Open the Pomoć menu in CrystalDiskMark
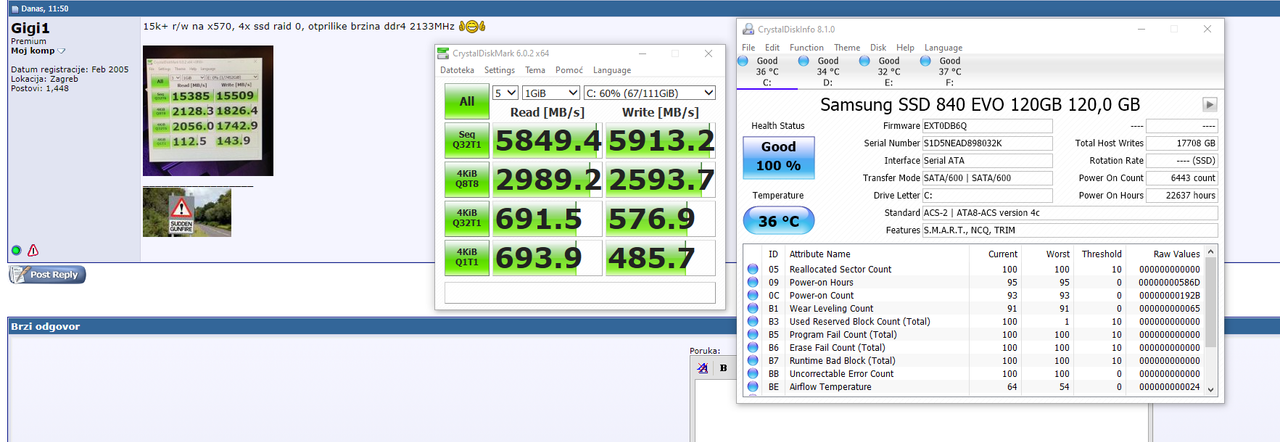This screenshot has height=442, width=1280. point(569,70)
